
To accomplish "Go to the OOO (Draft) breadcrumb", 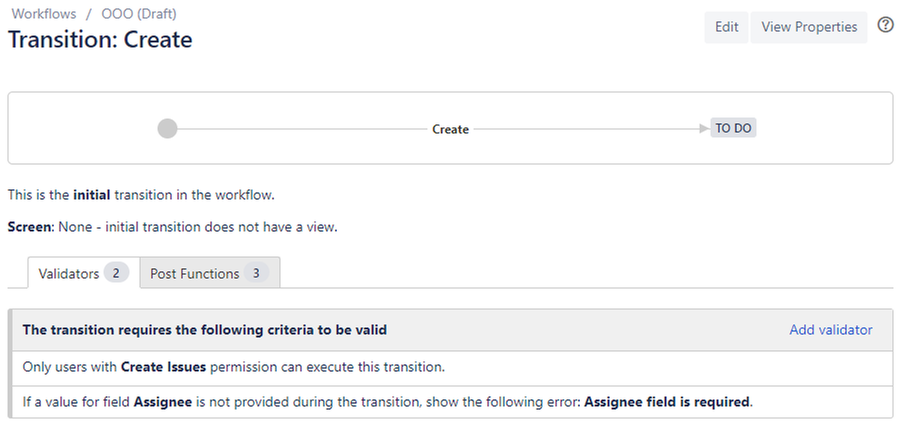I will click(x=139, y=14).
